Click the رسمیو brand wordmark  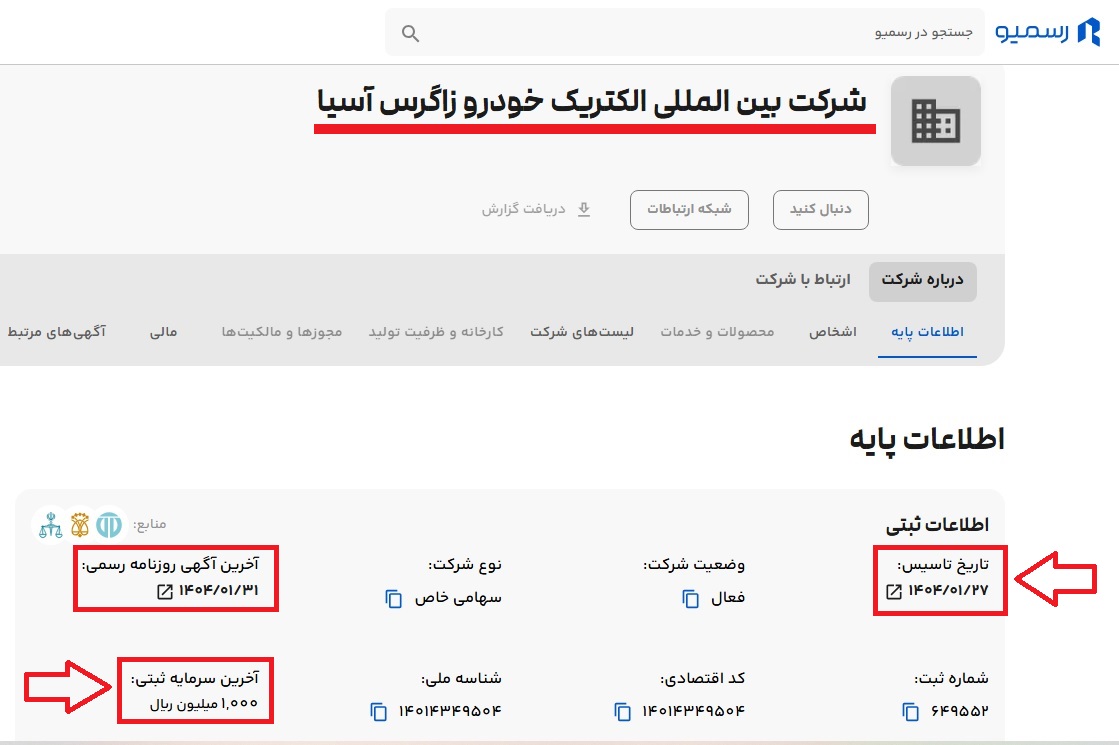[1032, 32]
